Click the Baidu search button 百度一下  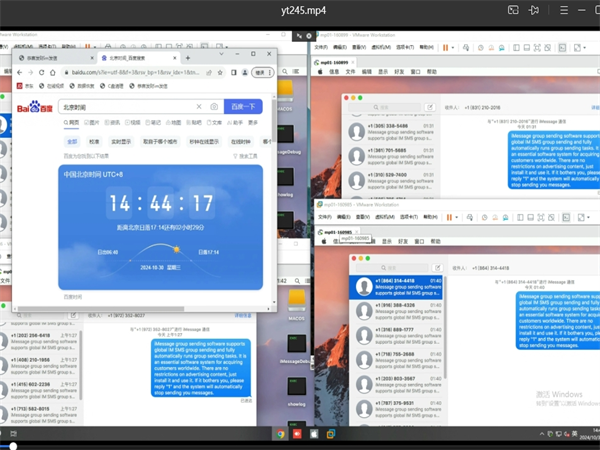(242, 106)
